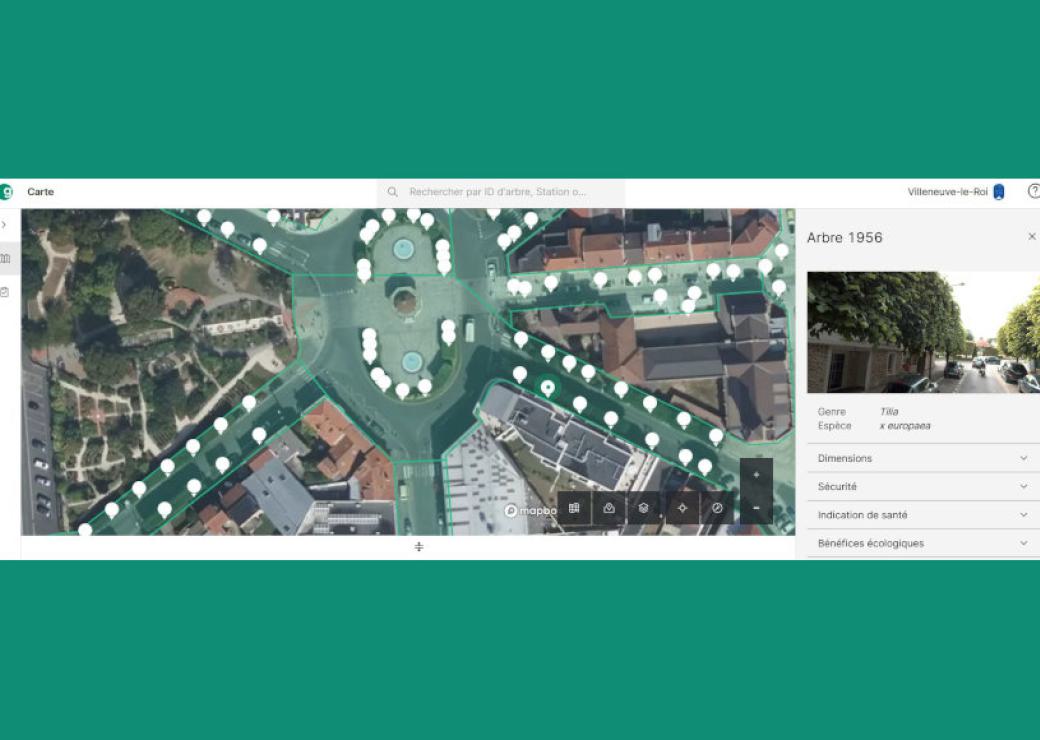
Task: Click the location pin tool on the map toolbar
Action: [x=610, y=508]
